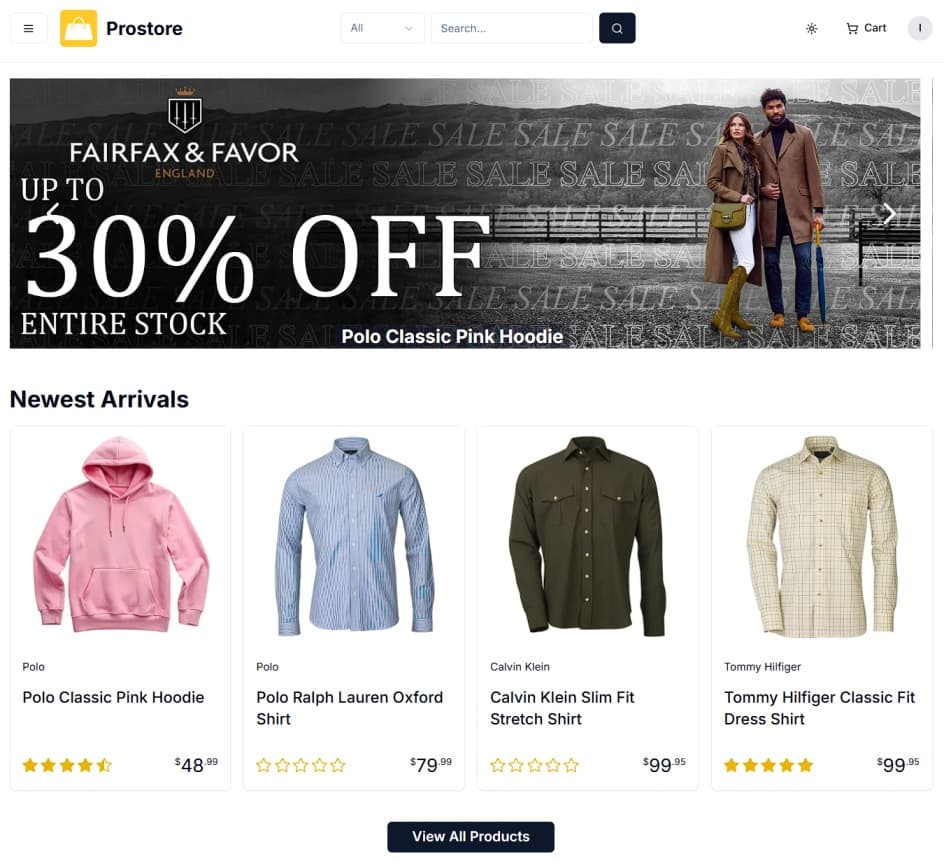Open Polo Classic Pink Hoodie product title
The width and height of the screenshot is (944, 863).
[113, 697]
